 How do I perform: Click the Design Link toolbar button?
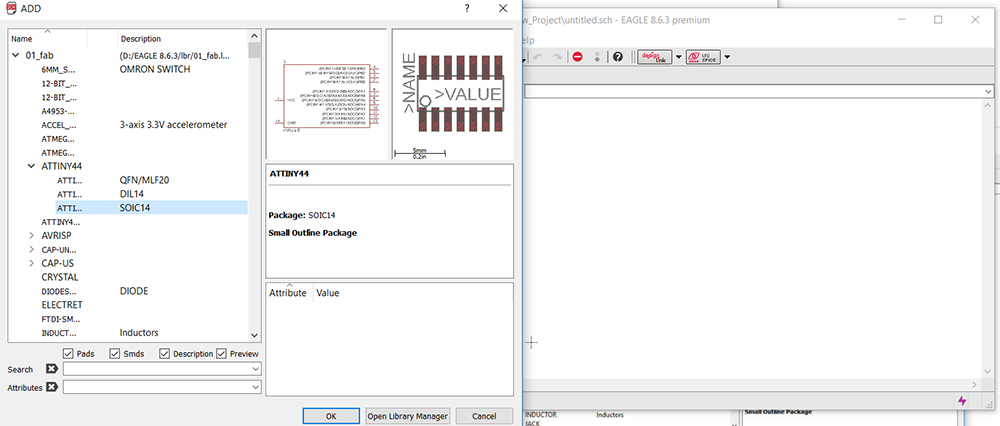click(654, 57)
